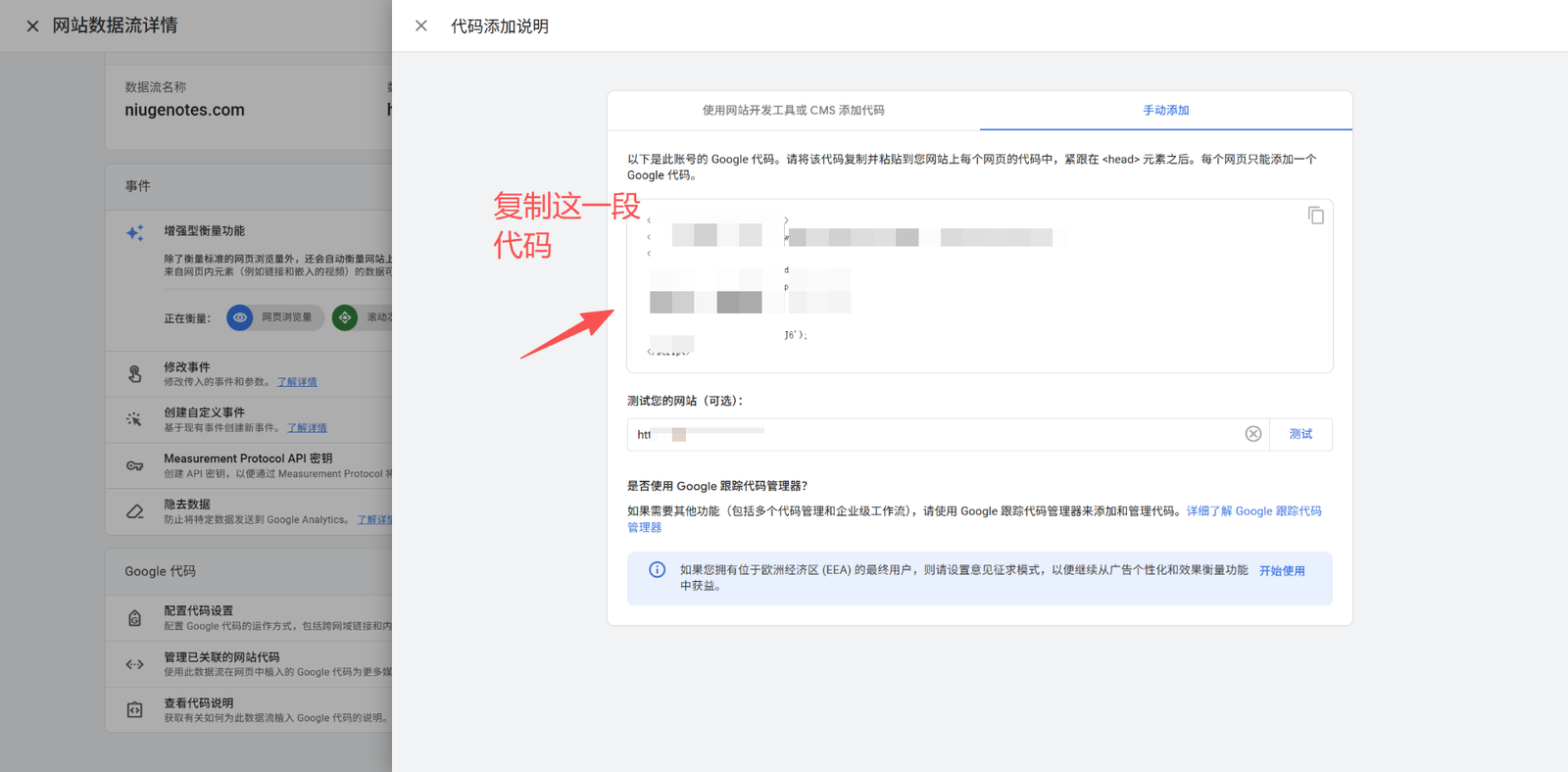Copy the Google tag code with copy icon
Viewport: 1568px width, 772px height.
1315,216
